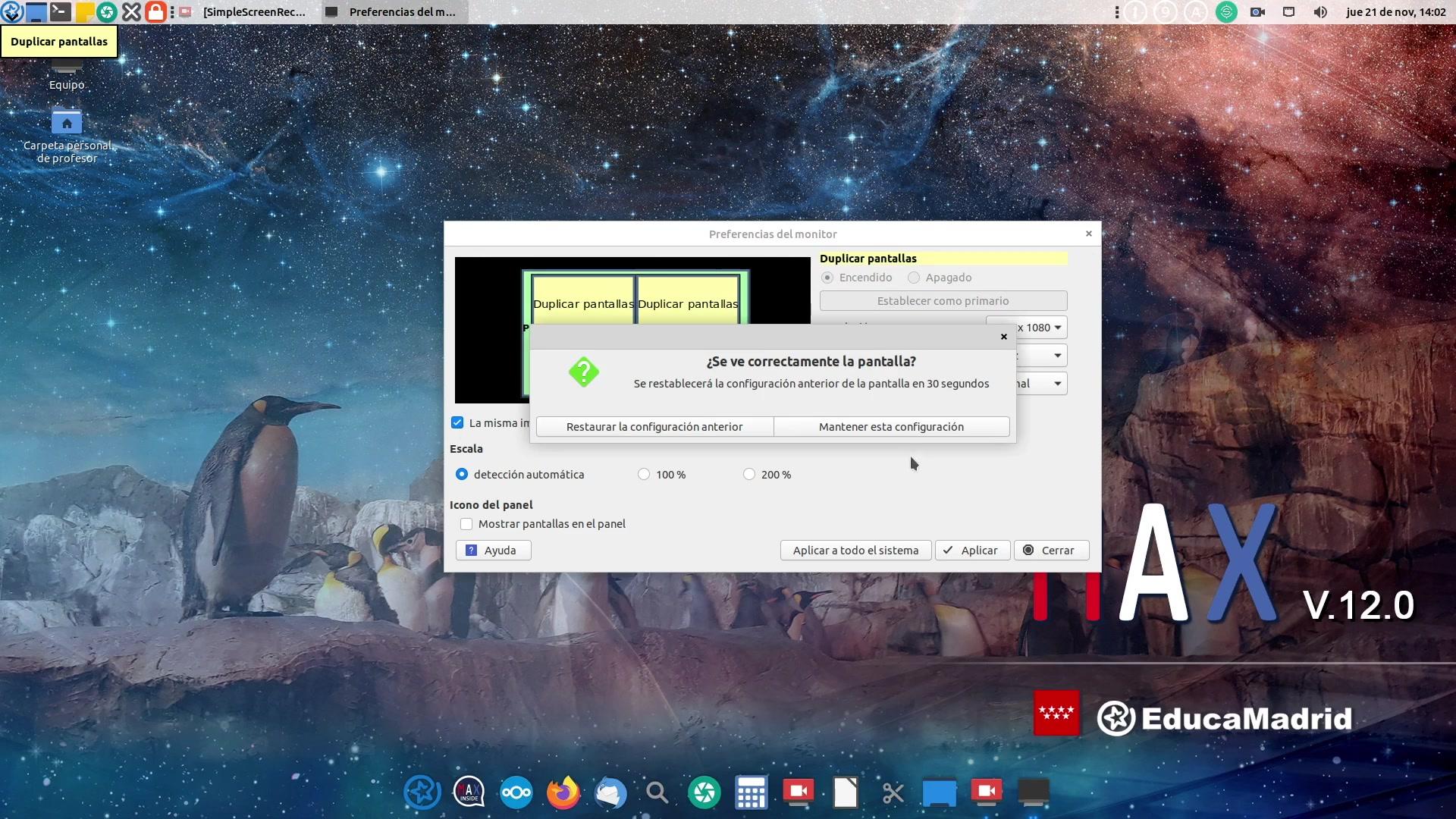Uncheck the La misma imagen checkbox
Image resolution: width=1456 pixels, height=819 pixels.
click(x=457, y=423)
